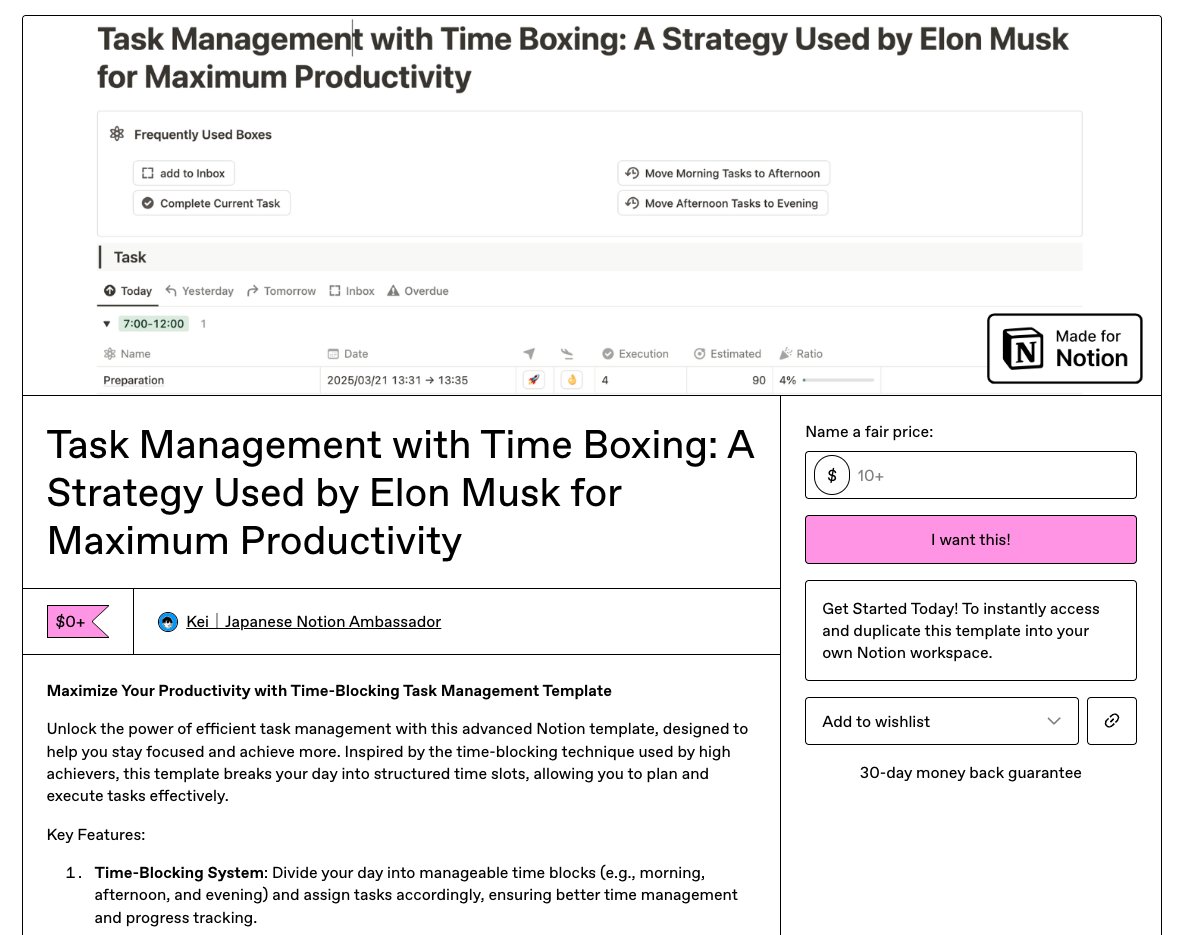Click the Key Features: text
The width and height of the screenshot is (1179, 935).
click(x=95, y=834)
